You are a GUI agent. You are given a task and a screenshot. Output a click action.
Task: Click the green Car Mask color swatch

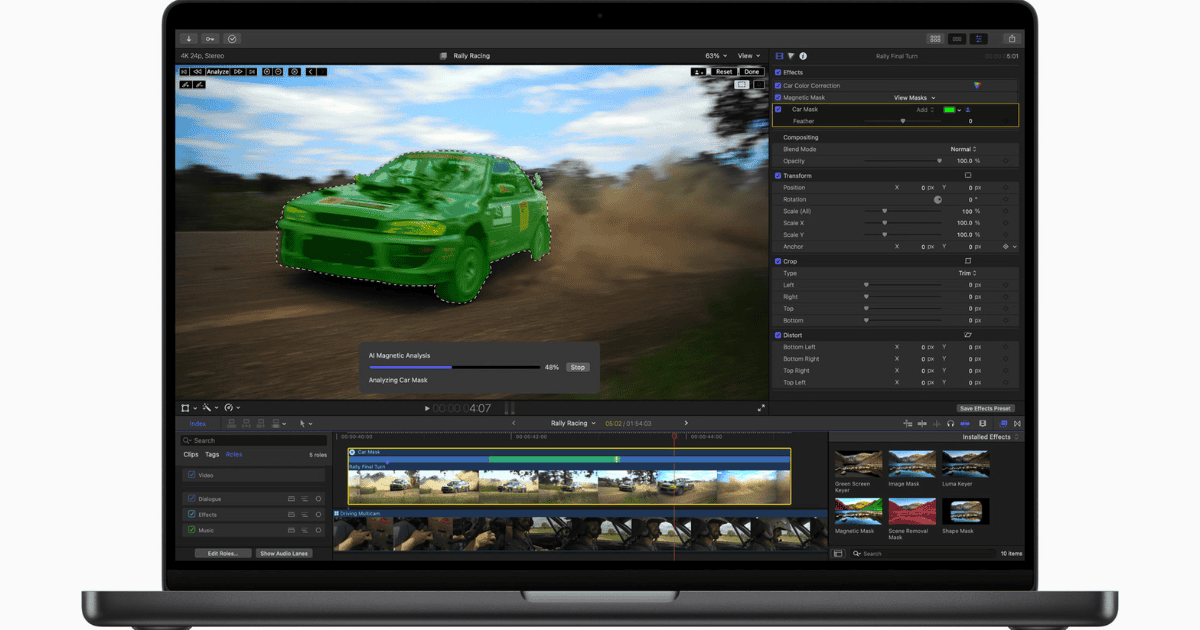pos(948,109)
